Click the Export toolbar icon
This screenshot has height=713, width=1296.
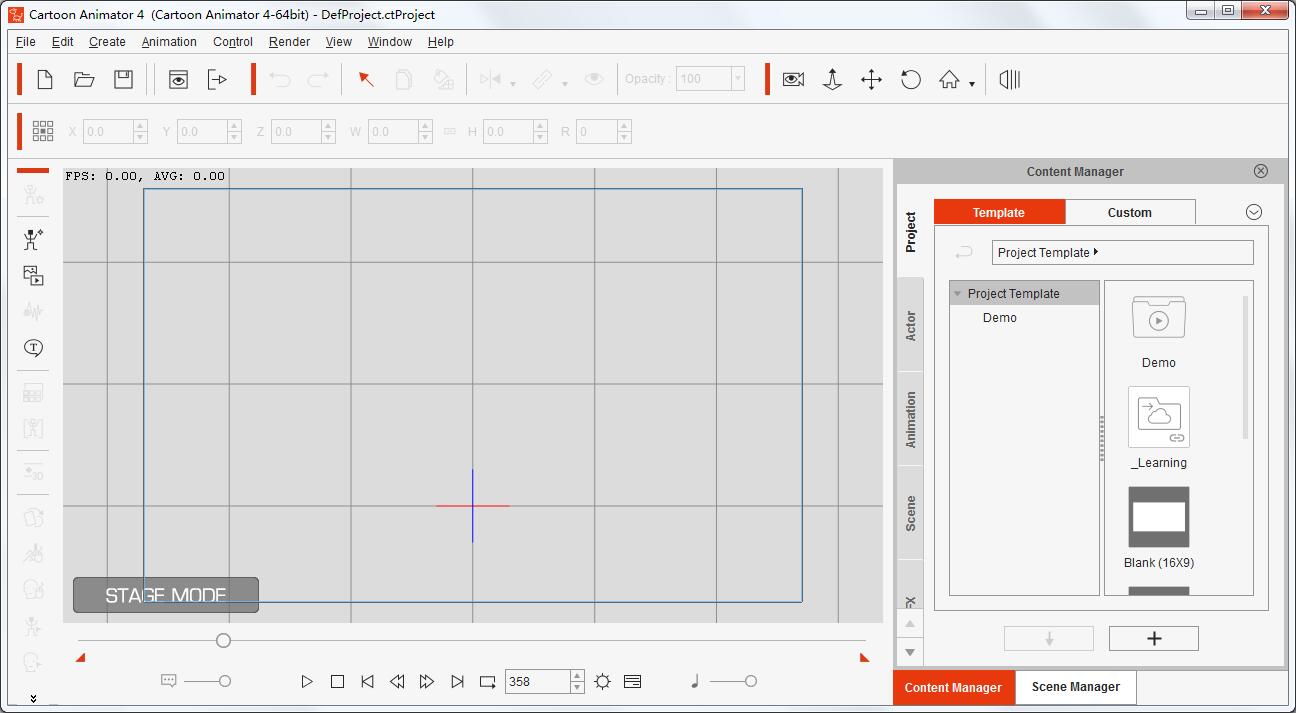(217, 80)
